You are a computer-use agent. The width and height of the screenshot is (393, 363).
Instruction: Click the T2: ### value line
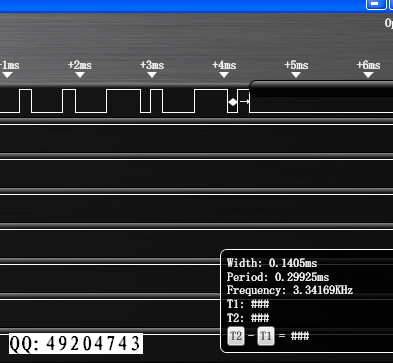point(248,318)
